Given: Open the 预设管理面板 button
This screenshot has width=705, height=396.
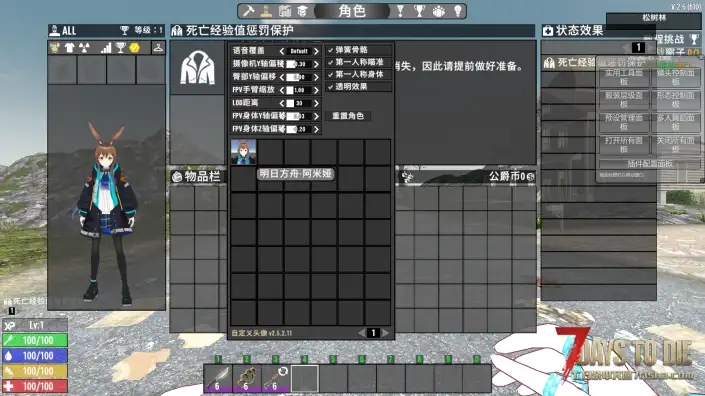Looking at the screenshot, I should click(624, 122).
